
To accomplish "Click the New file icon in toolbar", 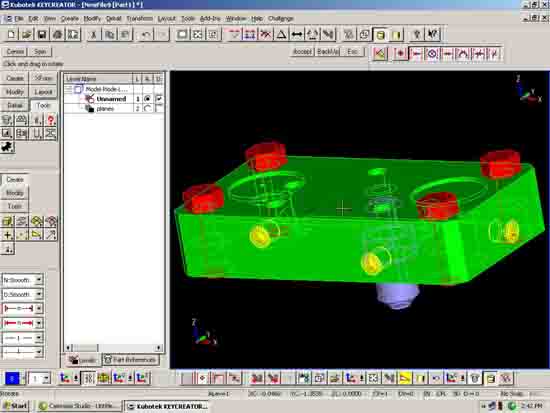I will point(11,34).
